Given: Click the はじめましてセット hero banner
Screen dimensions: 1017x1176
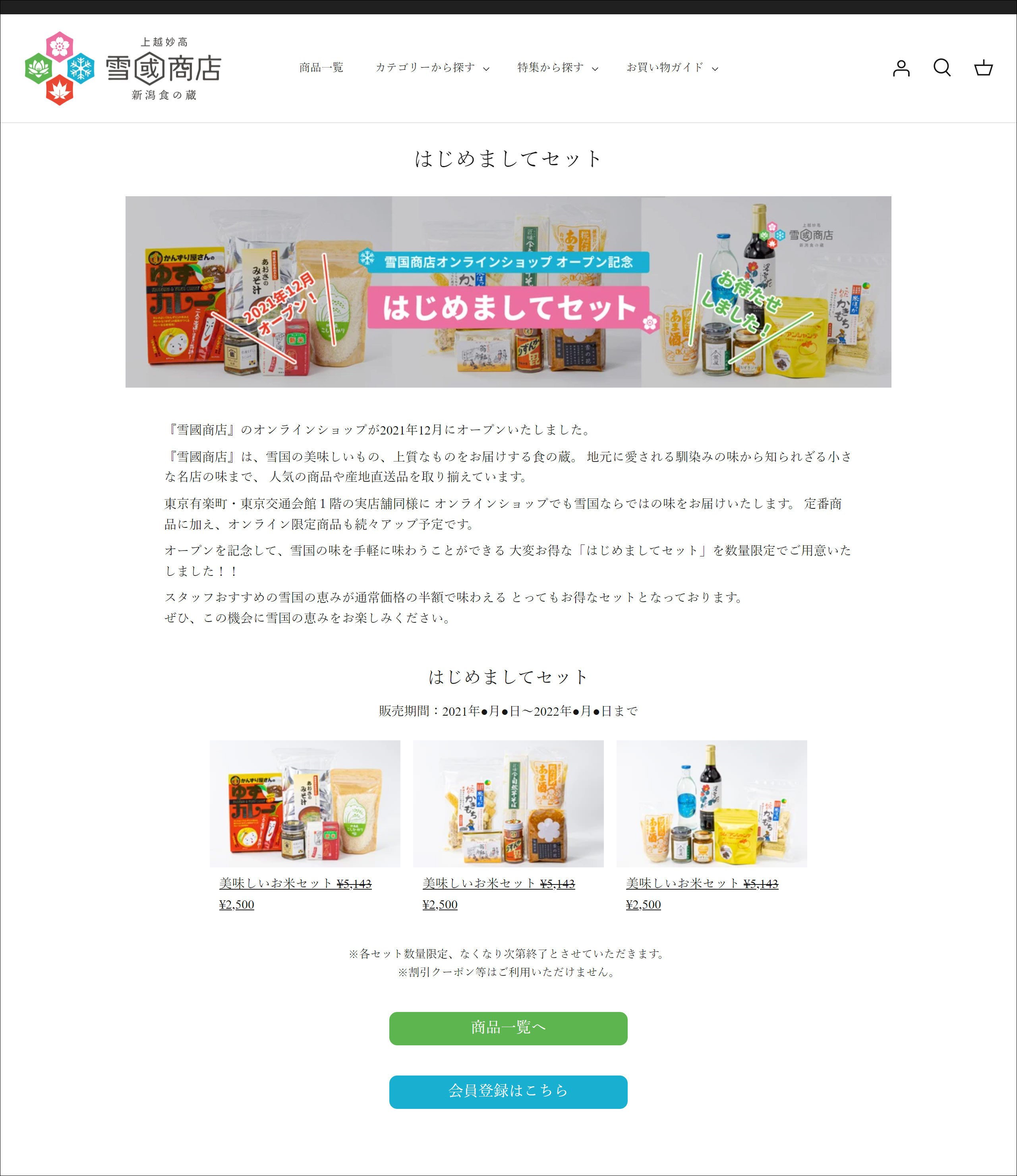Looking at the screenshot, I should [508, 292].
